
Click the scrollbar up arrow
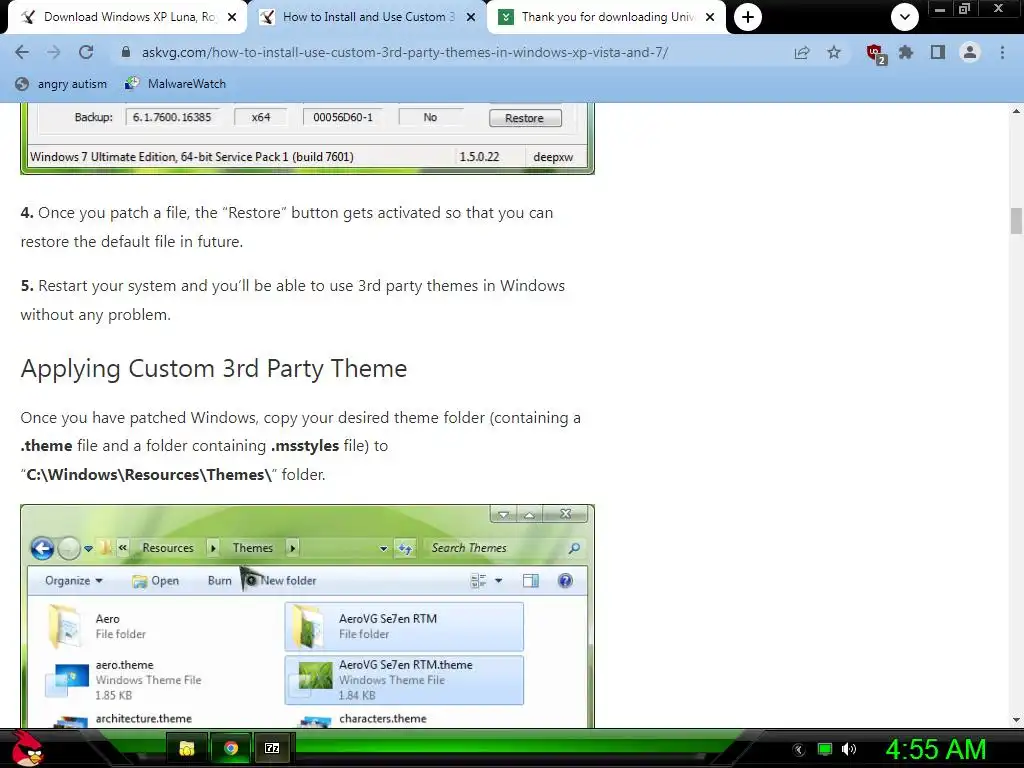[x=1016, y=110]
